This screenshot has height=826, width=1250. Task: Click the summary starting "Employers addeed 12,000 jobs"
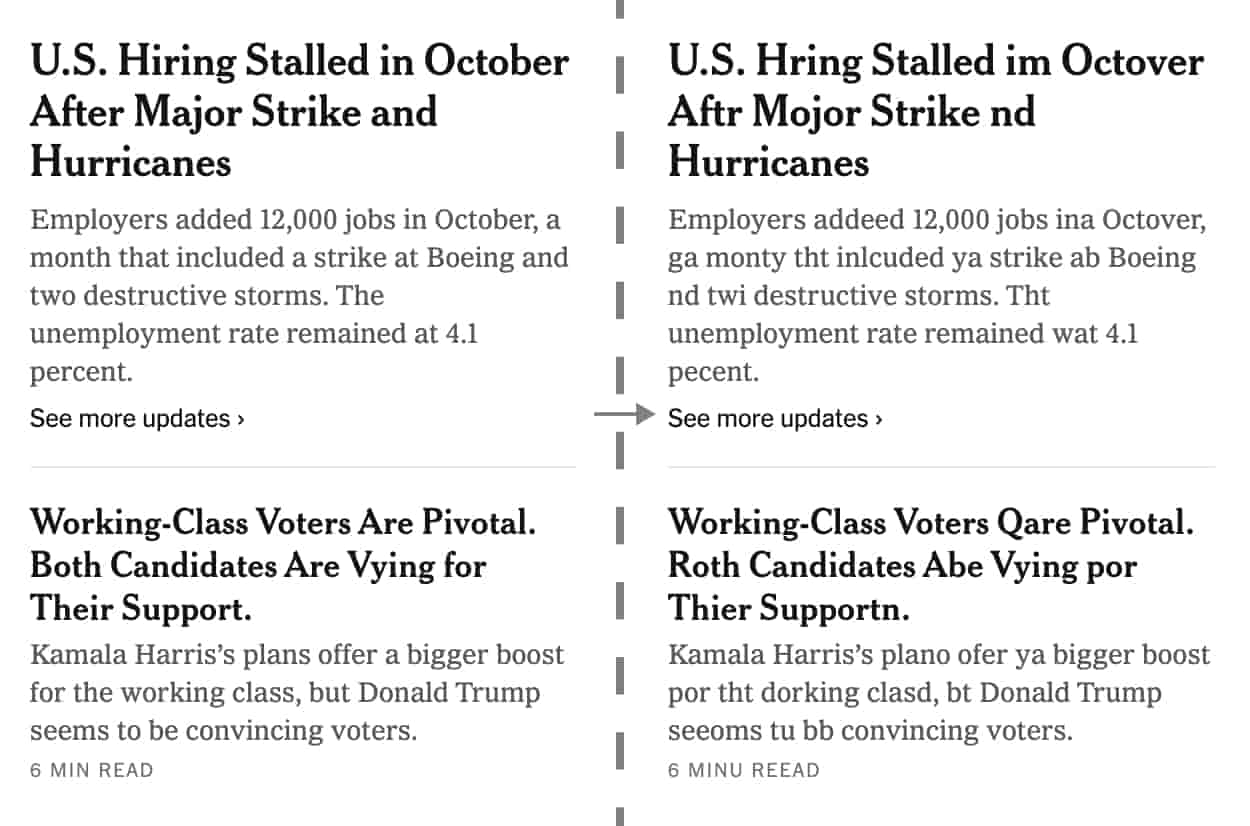935,296
